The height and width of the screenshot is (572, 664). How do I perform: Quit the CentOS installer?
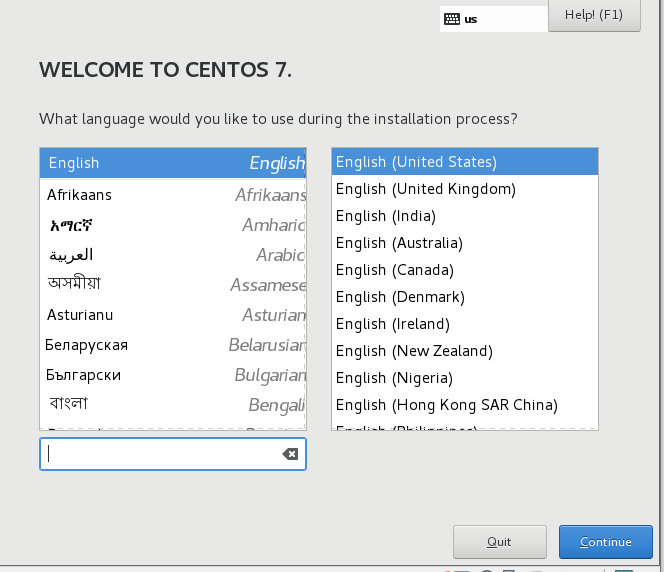pyautogui.click(x=499, y=542)
